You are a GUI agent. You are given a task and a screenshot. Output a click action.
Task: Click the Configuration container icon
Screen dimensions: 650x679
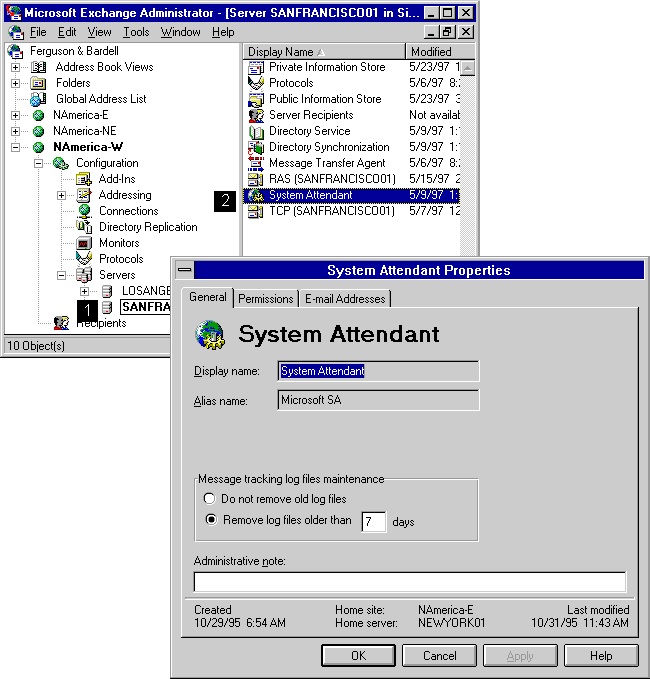(61, 163)
